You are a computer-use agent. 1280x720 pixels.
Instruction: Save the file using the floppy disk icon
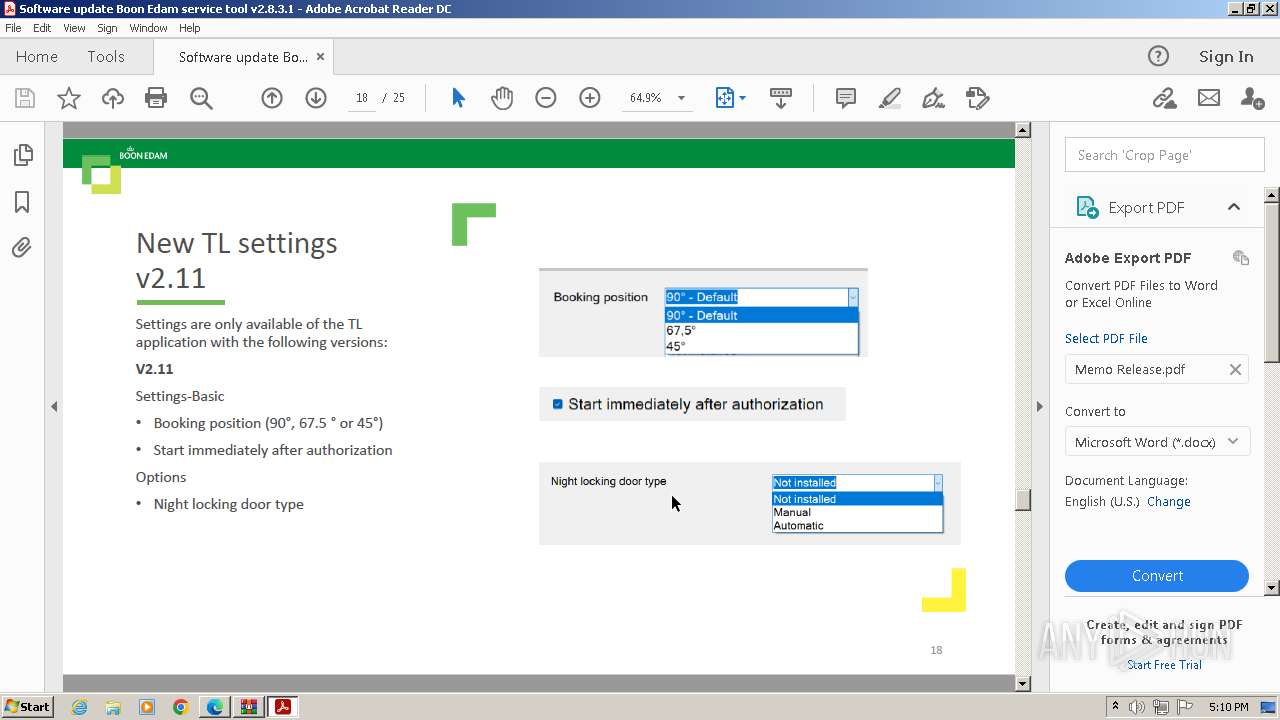(x=25, y=98)
